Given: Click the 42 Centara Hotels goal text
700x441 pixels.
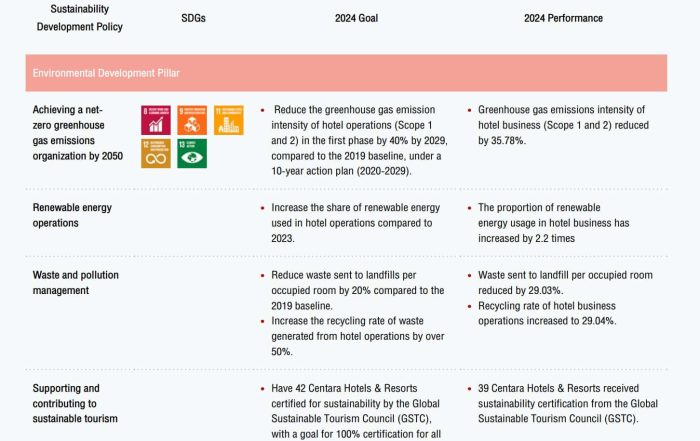Looking at the screenshot, I should pos(356,411).
